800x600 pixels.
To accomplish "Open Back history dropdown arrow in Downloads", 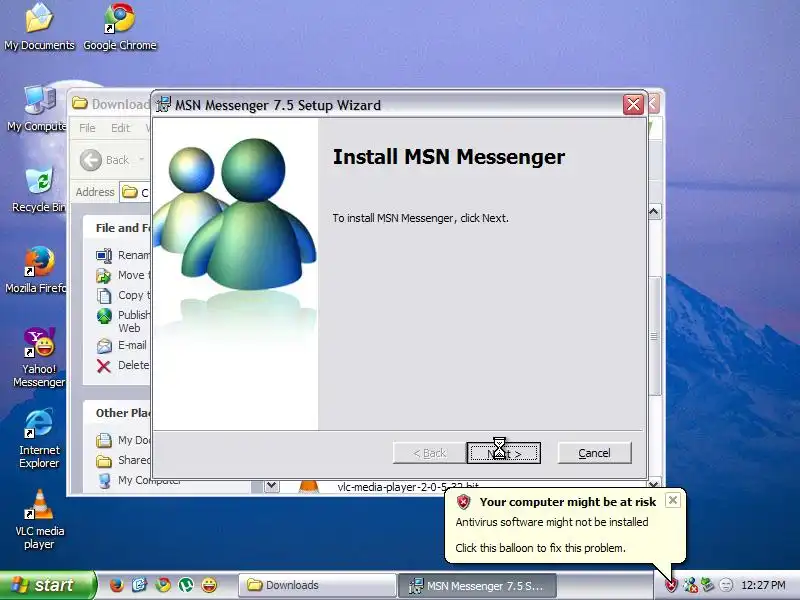I will click(141, 160).
